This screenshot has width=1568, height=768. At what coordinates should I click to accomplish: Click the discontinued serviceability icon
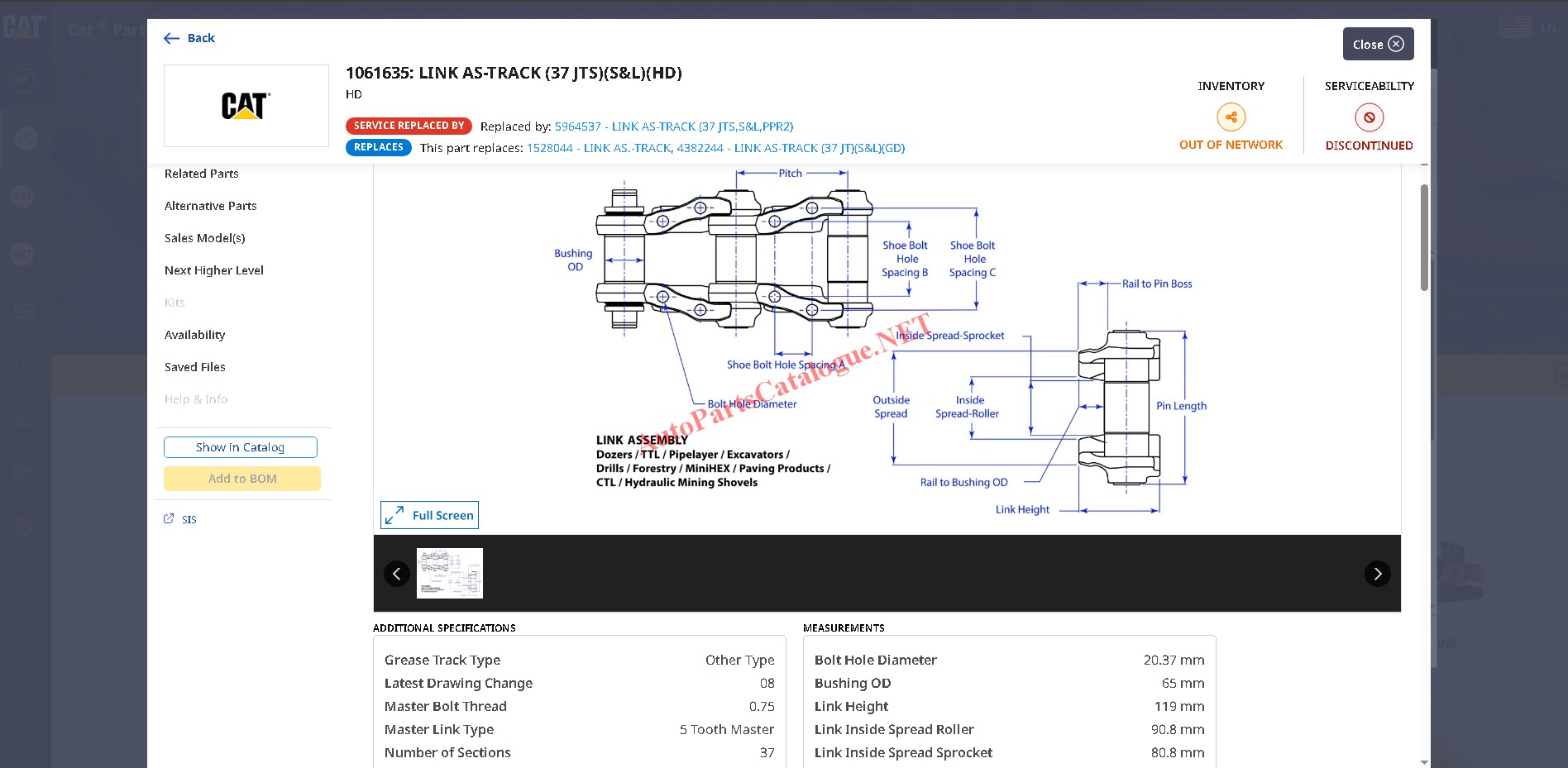pyautogui.click(x=1369, y=117)
